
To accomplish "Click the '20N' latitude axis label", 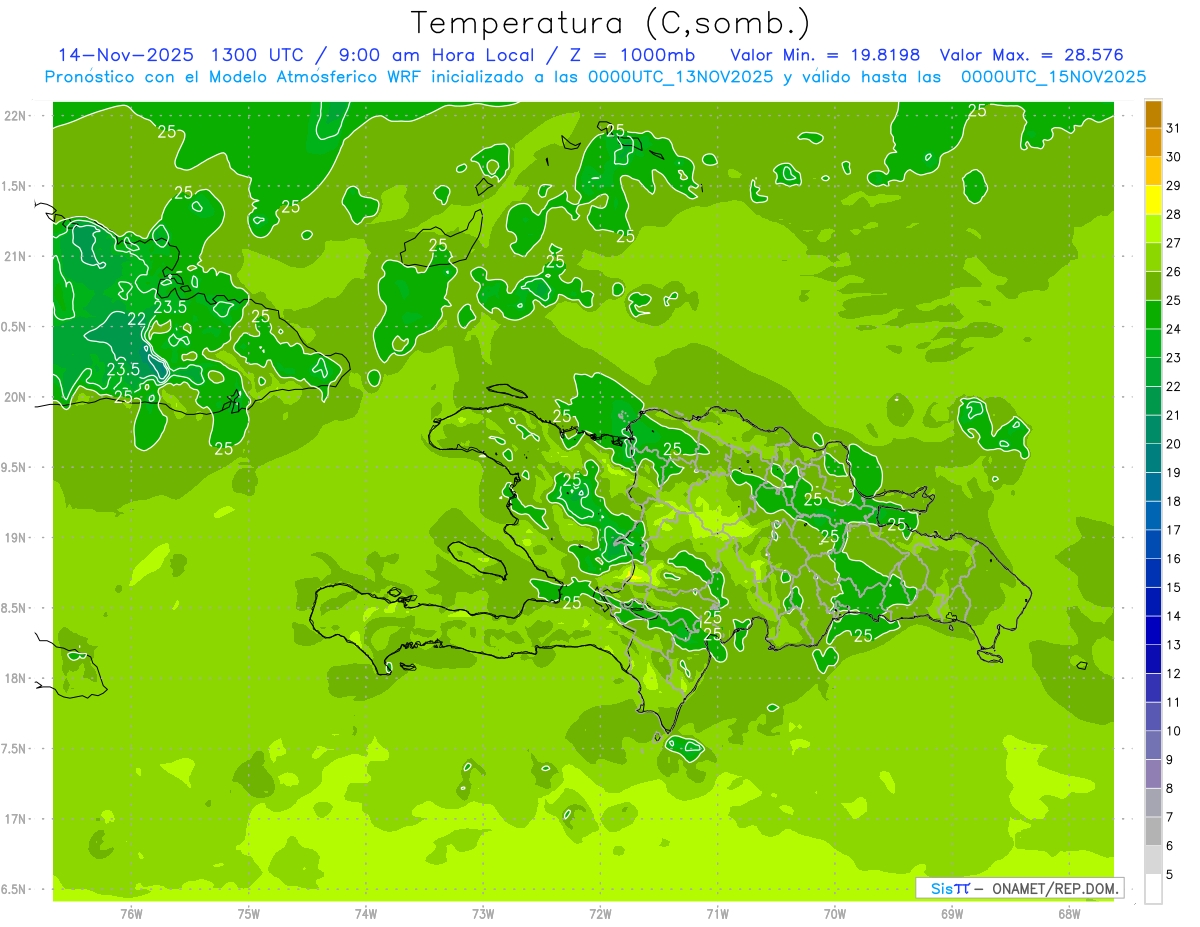I will coord(14,397).
